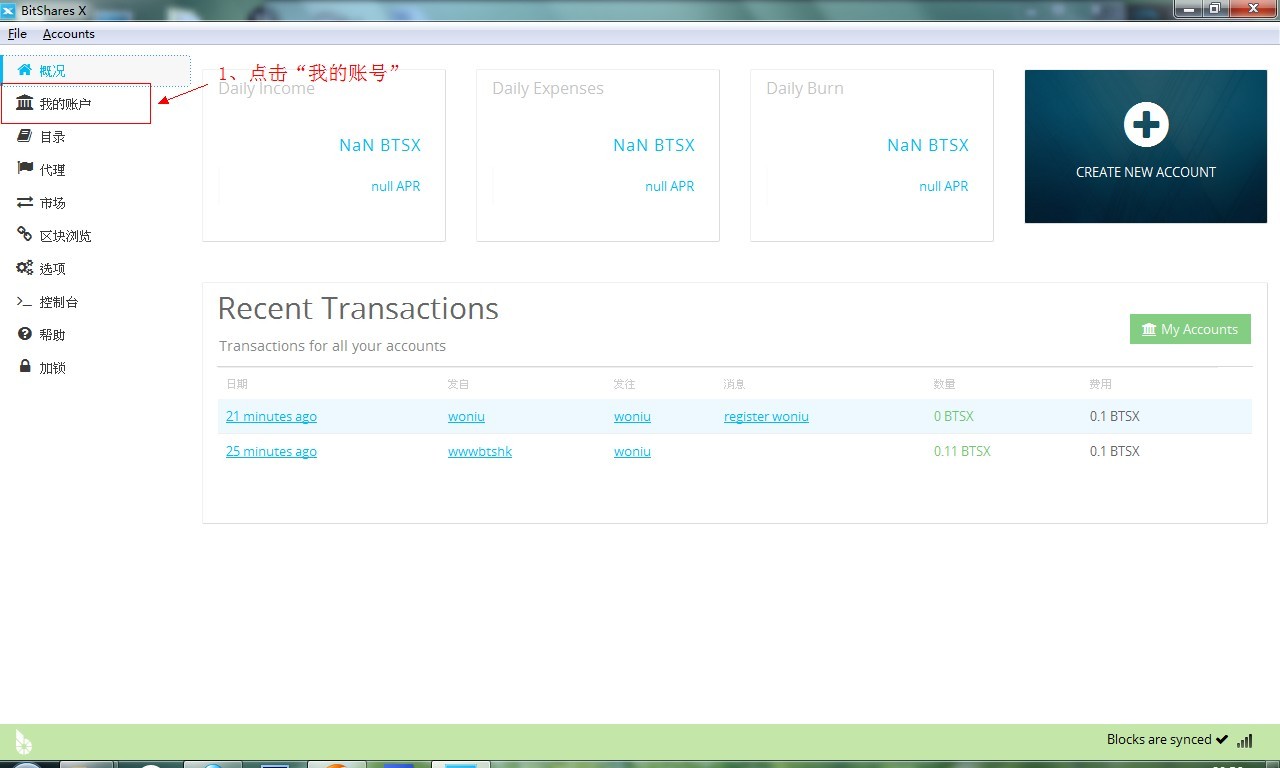This screenshot has width=1280, height=768.
Task: Open the Accounts menu
Action: coord(69,34)
